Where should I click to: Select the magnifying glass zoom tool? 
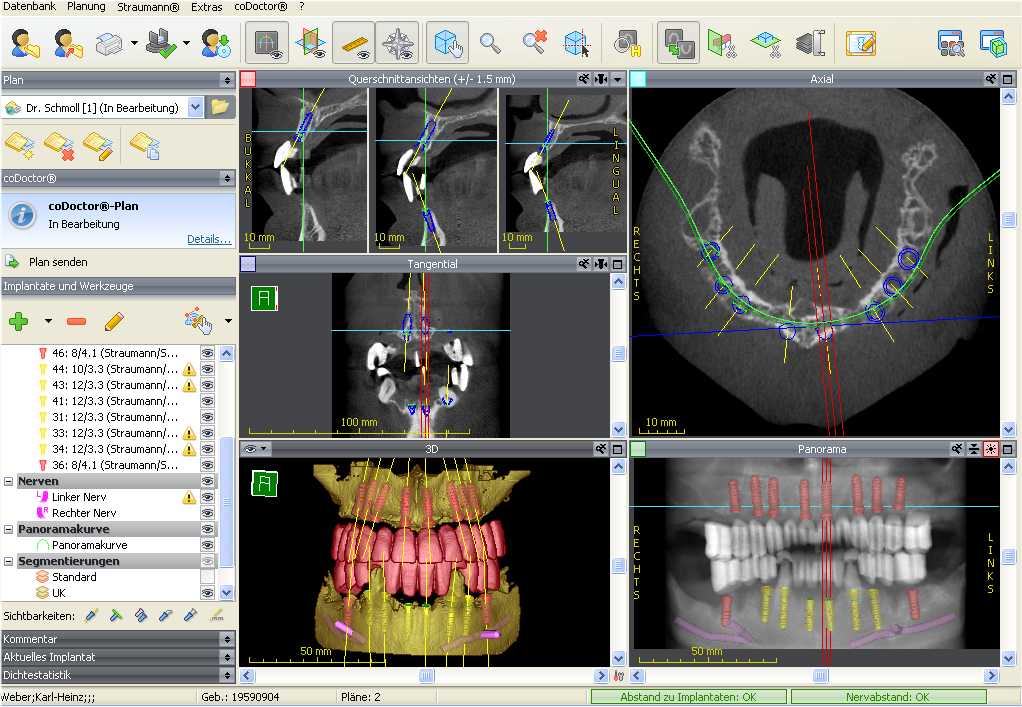[490, 43]
